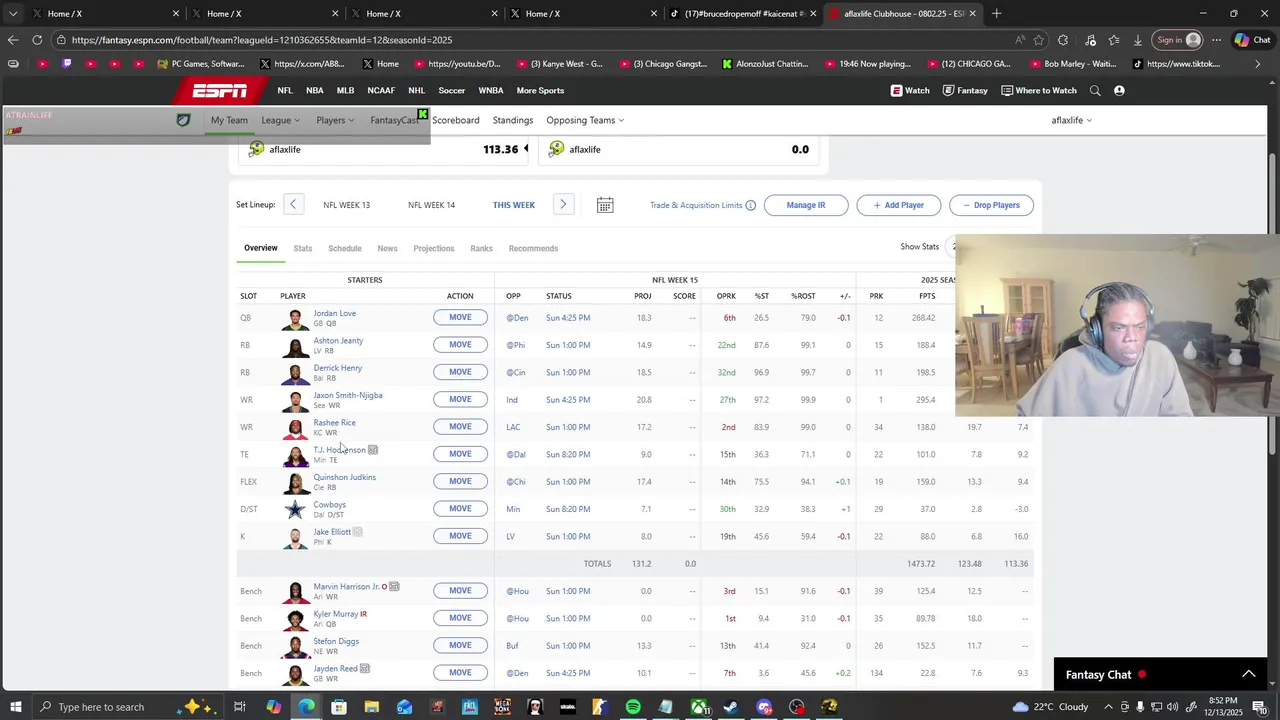Viewport: 1280px width, 720px height.
Task: Click MOVE button for Stefon Diggs
Action: (x=460, y=645)
